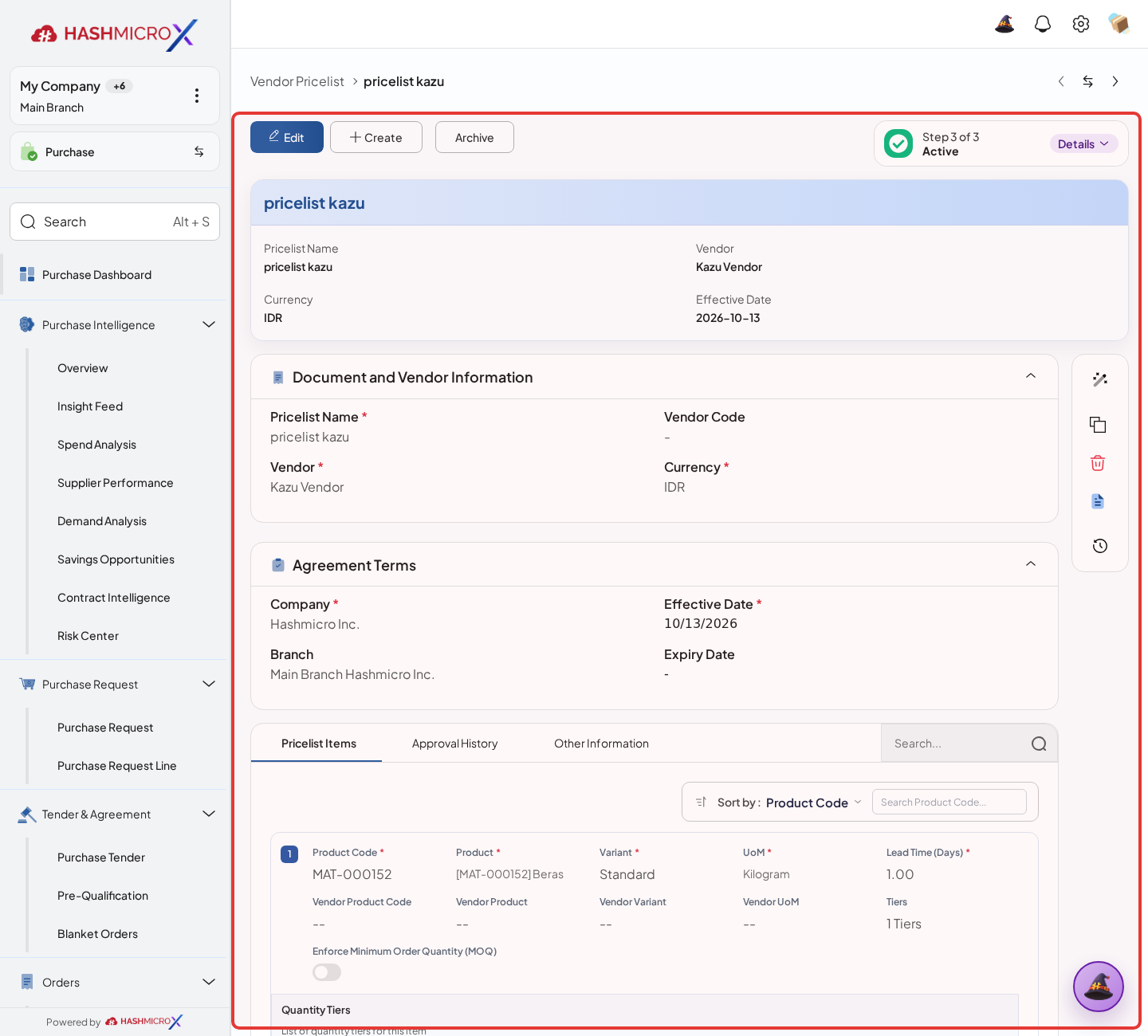Open the settings gear in the top bar
The image size is (1148, 1036).
click(x=1081, y=24)
